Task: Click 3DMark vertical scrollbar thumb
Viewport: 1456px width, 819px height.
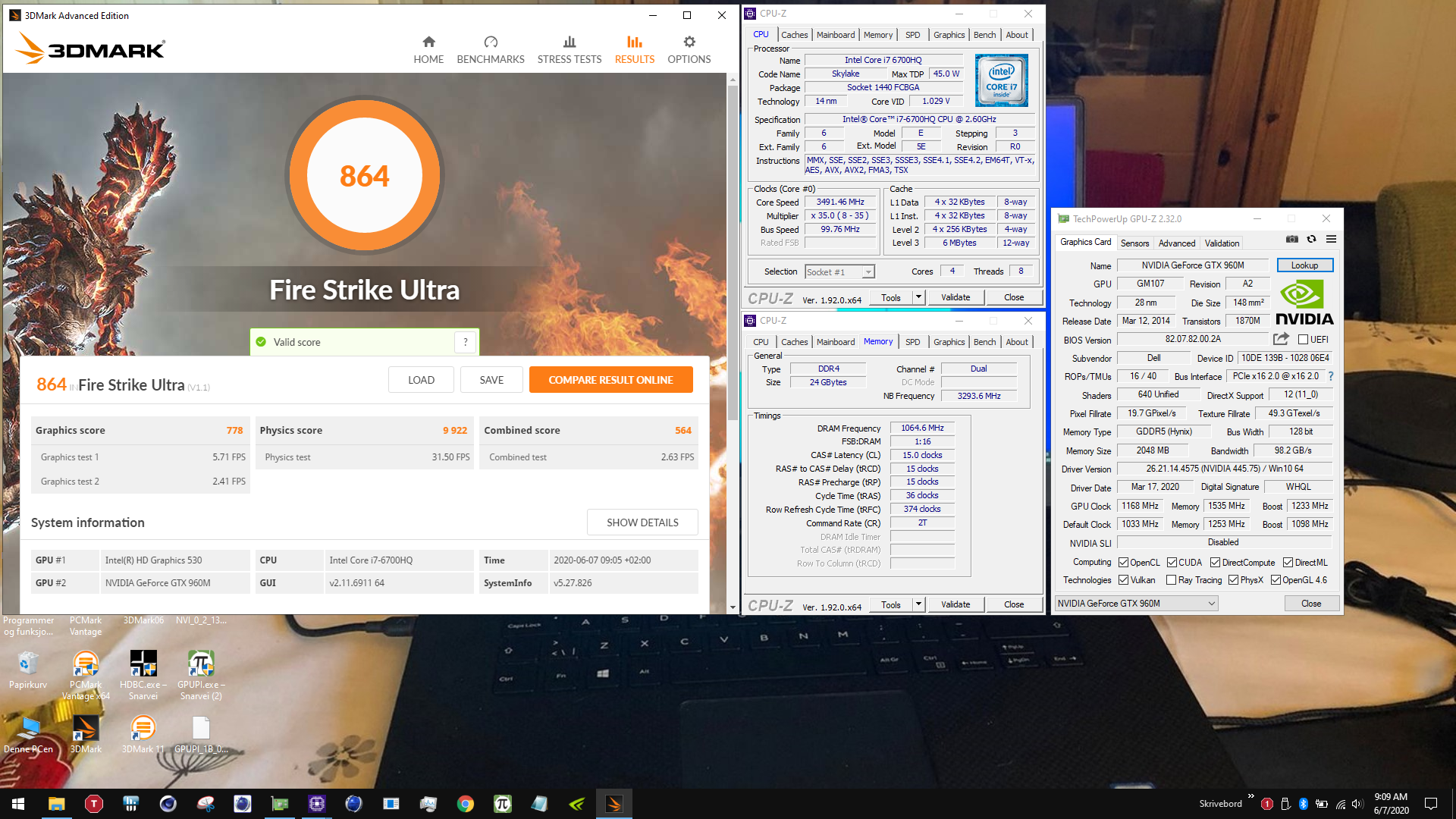Action: [x=733, y=253]
